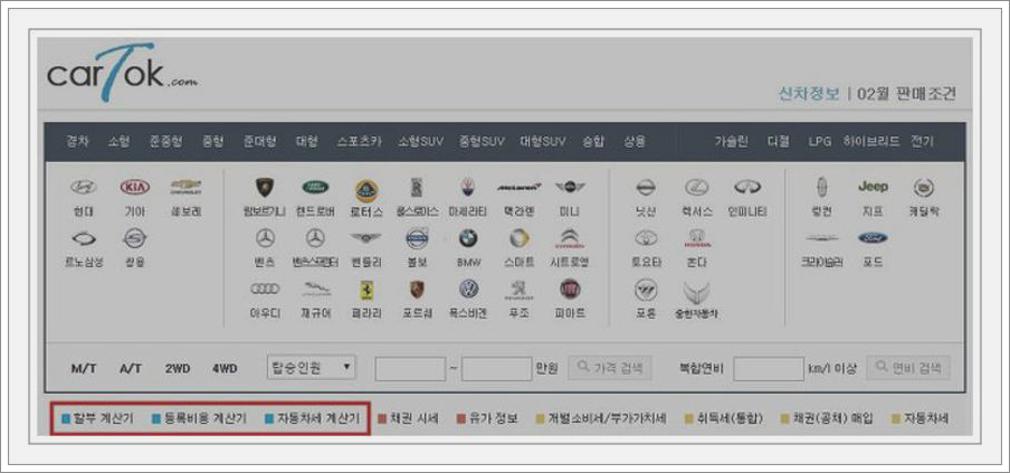This screenshot has height=473, width=1010.
Task: Select the SsangYong (쌍용) brand logo
Action: (x=135, y=239)
